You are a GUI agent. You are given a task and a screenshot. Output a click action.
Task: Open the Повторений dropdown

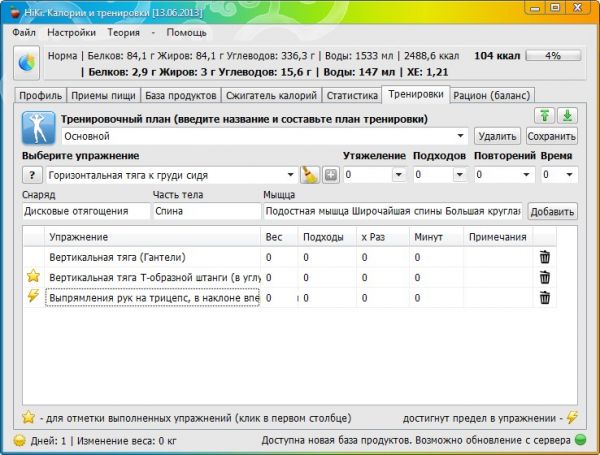[527, 175]
